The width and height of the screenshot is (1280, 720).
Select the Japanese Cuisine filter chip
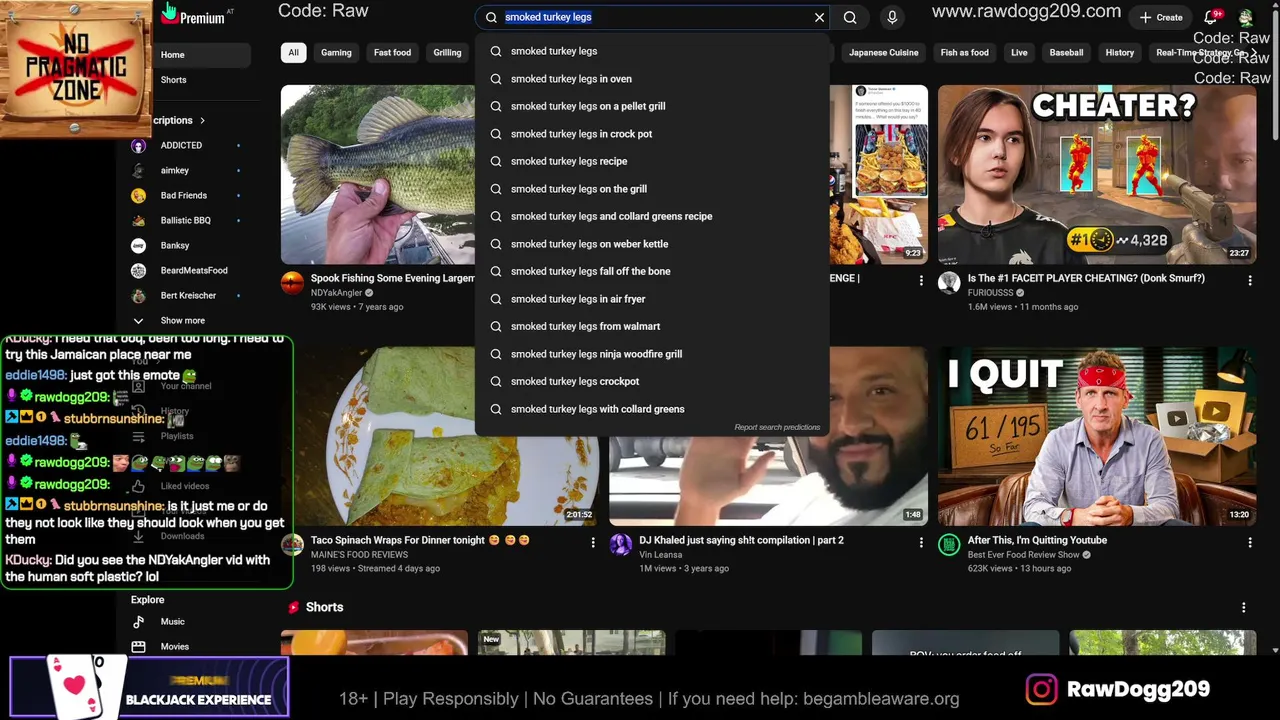point(884,52)
